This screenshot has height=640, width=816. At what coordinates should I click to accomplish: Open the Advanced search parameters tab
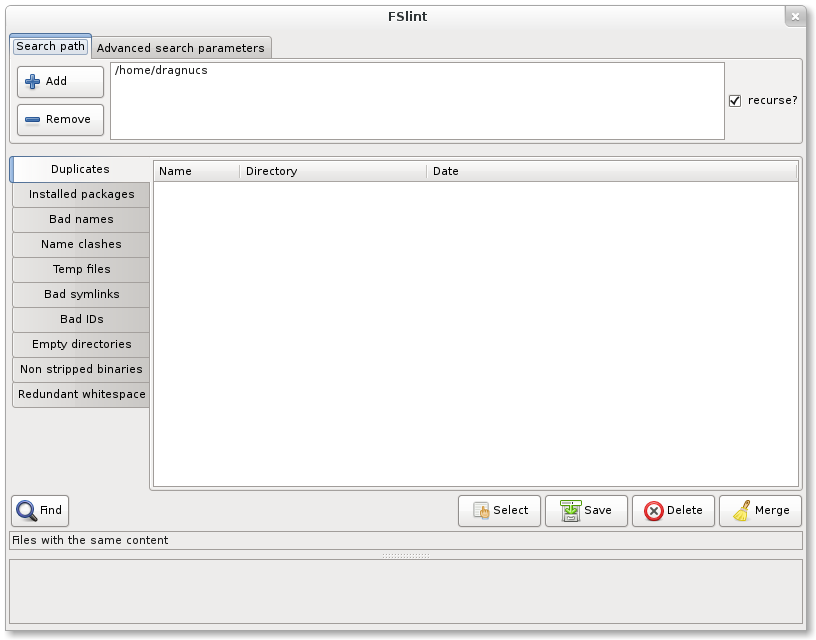181,48
